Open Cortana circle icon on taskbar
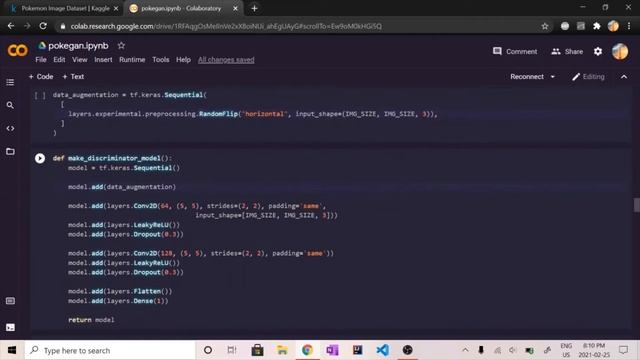The width and height of the screenshot is (640, 360). point(207,350)
